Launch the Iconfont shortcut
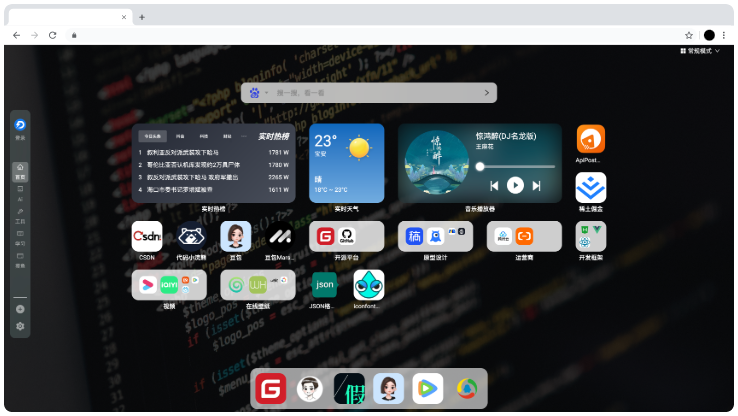The height and width of the screenshot is (416, 738). [x=369, y=285]
